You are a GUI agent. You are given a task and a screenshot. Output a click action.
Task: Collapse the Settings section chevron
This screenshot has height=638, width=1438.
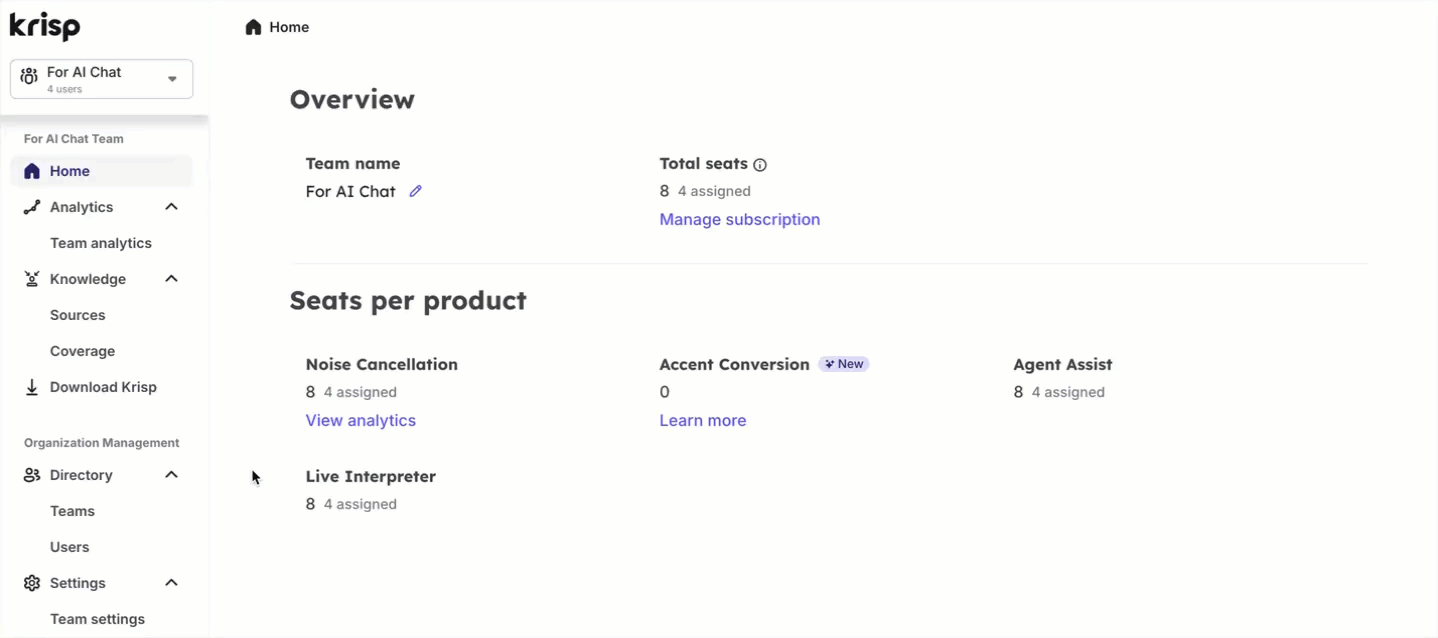click(171, 583)
